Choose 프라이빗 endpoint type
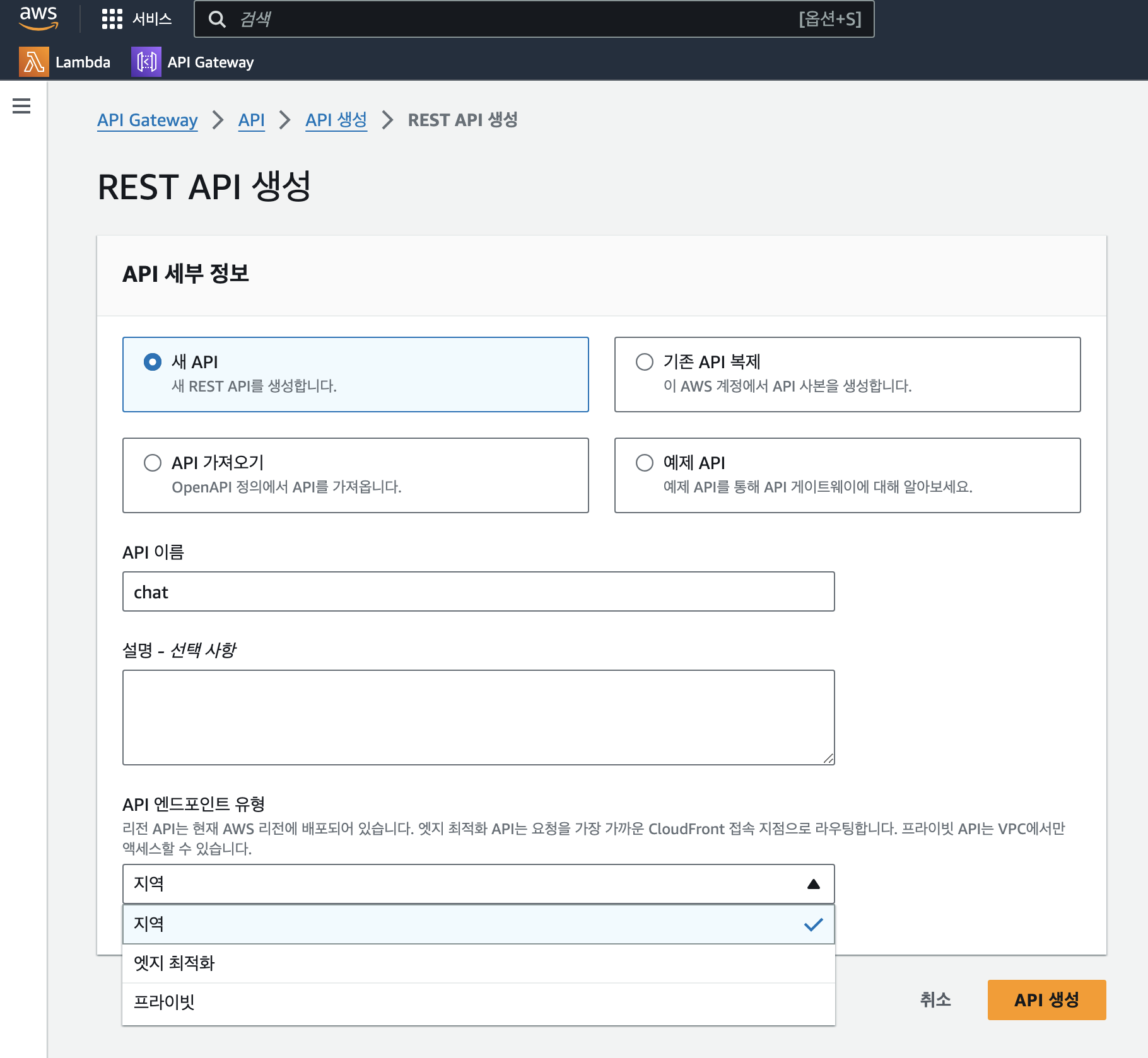Viewport: 1148px width, 1058px height. click(x=479, y=1003)
